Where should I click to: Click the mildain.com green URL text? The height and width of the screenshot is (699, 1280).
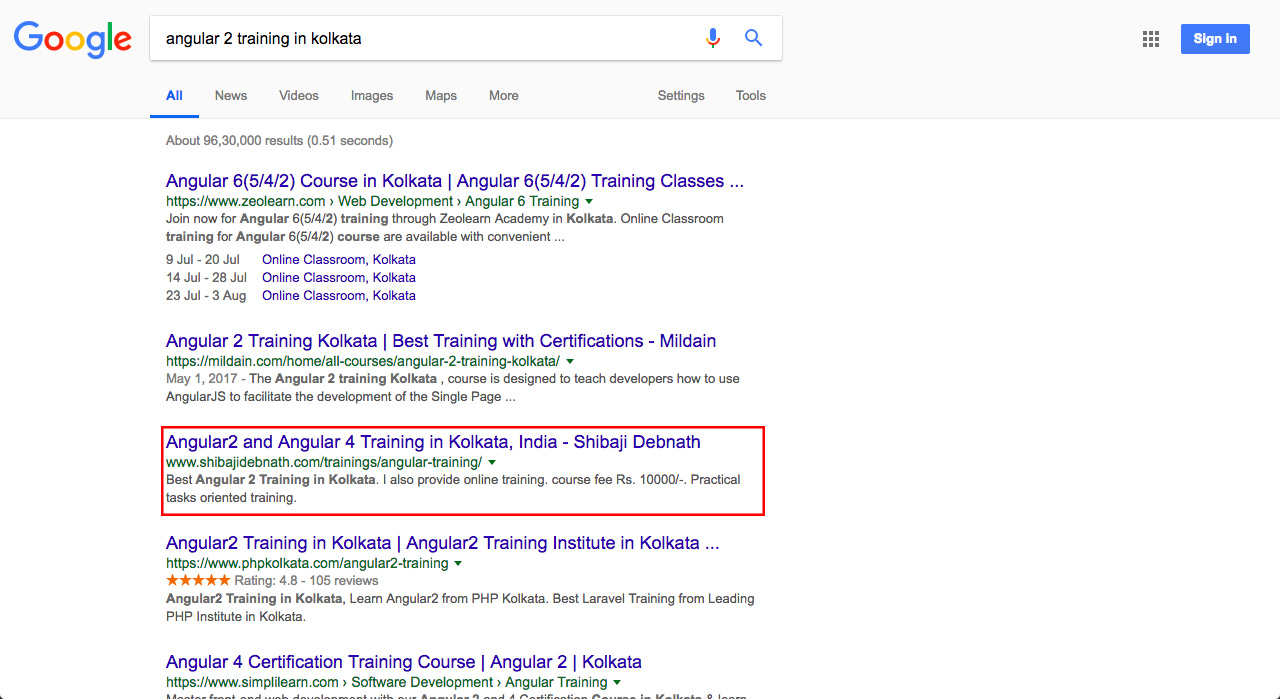coord(363,361)
